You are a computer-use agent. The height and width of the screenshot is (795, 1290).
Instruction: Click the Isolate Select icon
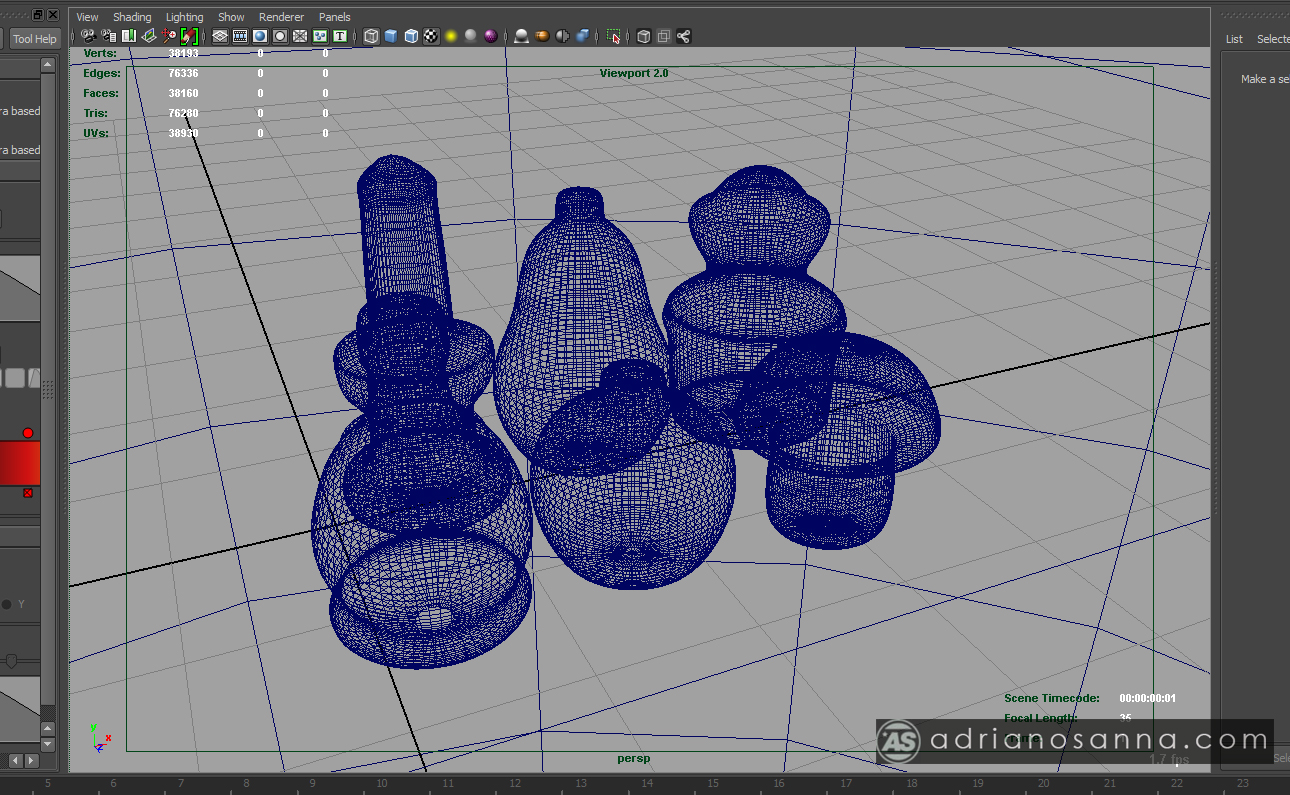[x=614, y=36]
